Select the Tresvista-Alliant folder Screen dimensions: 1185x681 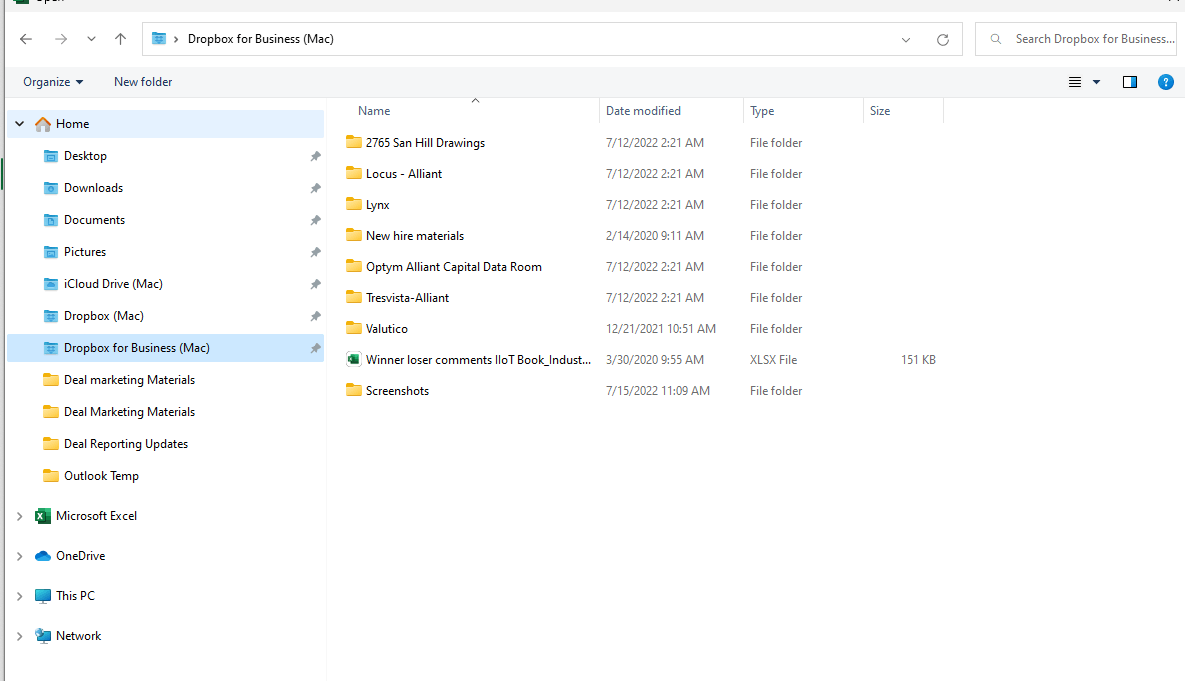coord(407,298)
